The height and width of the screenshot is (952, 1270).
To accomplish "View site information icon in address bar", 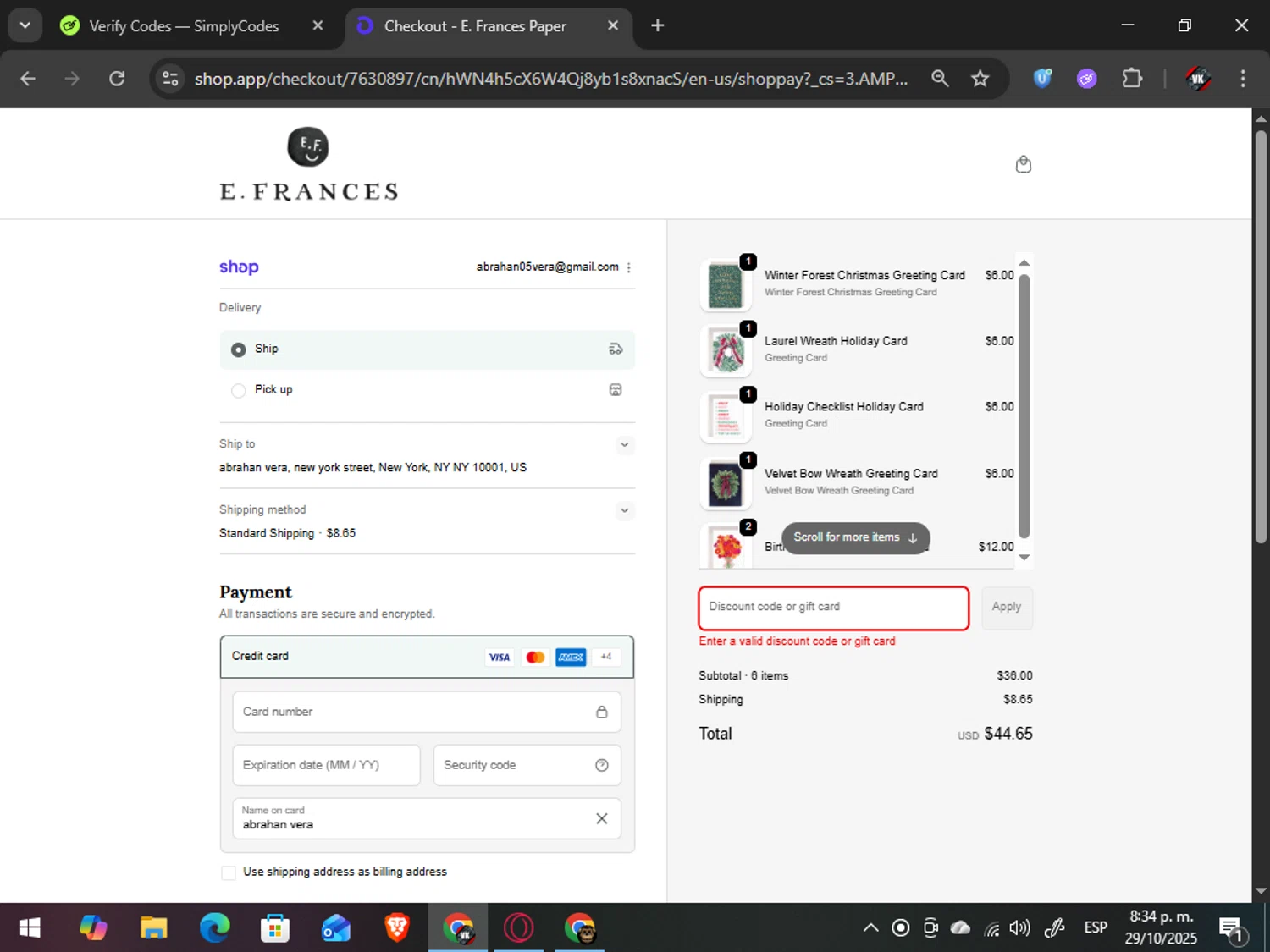I will click(x=170, y=79).
